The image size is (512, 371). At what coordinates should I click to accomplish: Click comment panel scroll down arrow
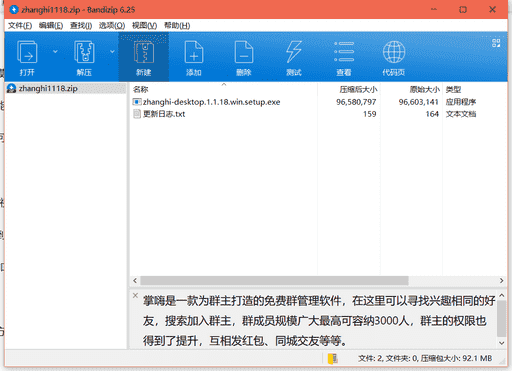(501, 343)
